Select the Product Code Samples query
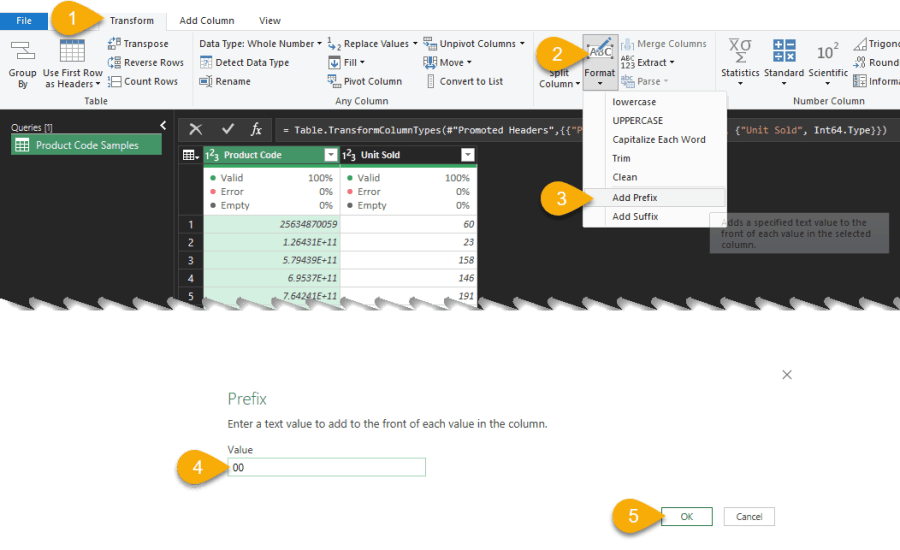Viewport: 900px width, 550px height. click(x=87, y=145)
